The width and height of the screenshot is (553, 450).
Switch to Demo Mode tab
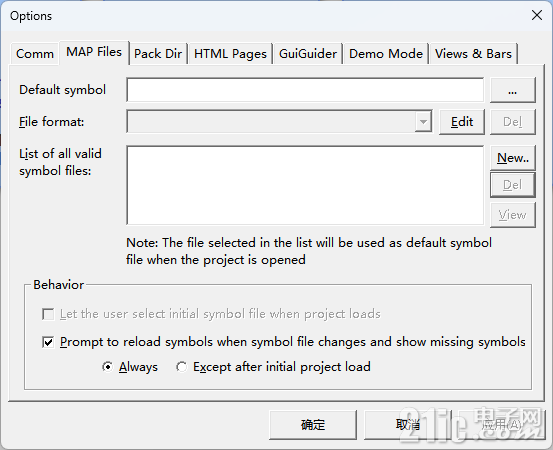click(386, 54)
